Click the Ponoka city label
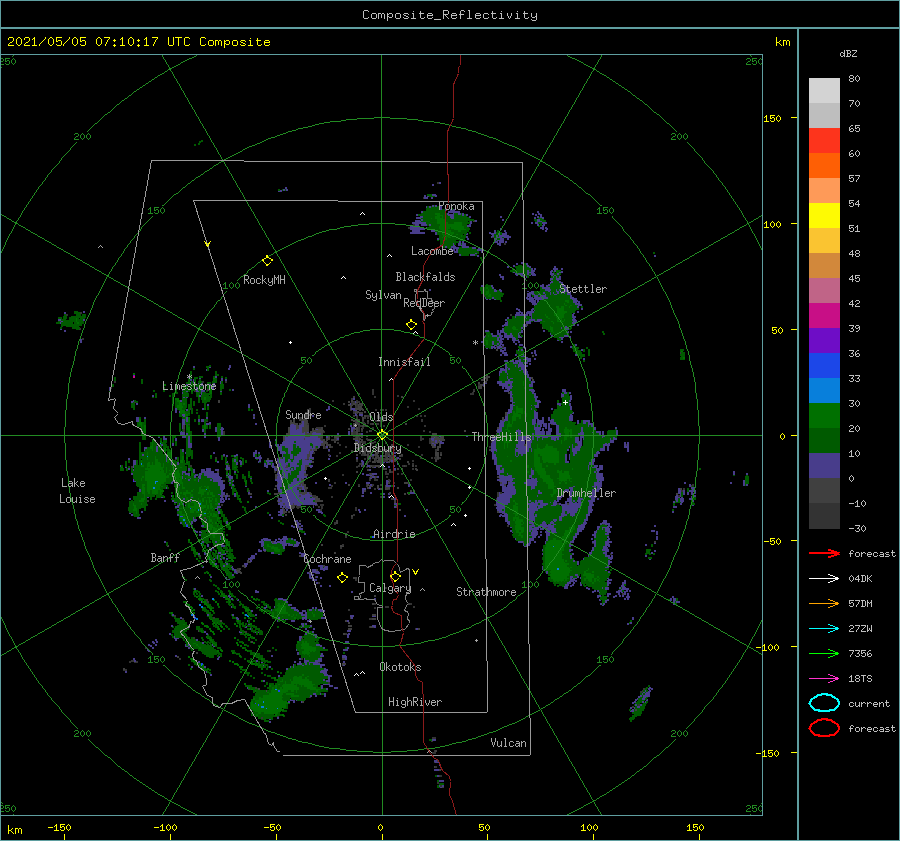Viewport: 900px width, 841px height. tap(456, 206)
